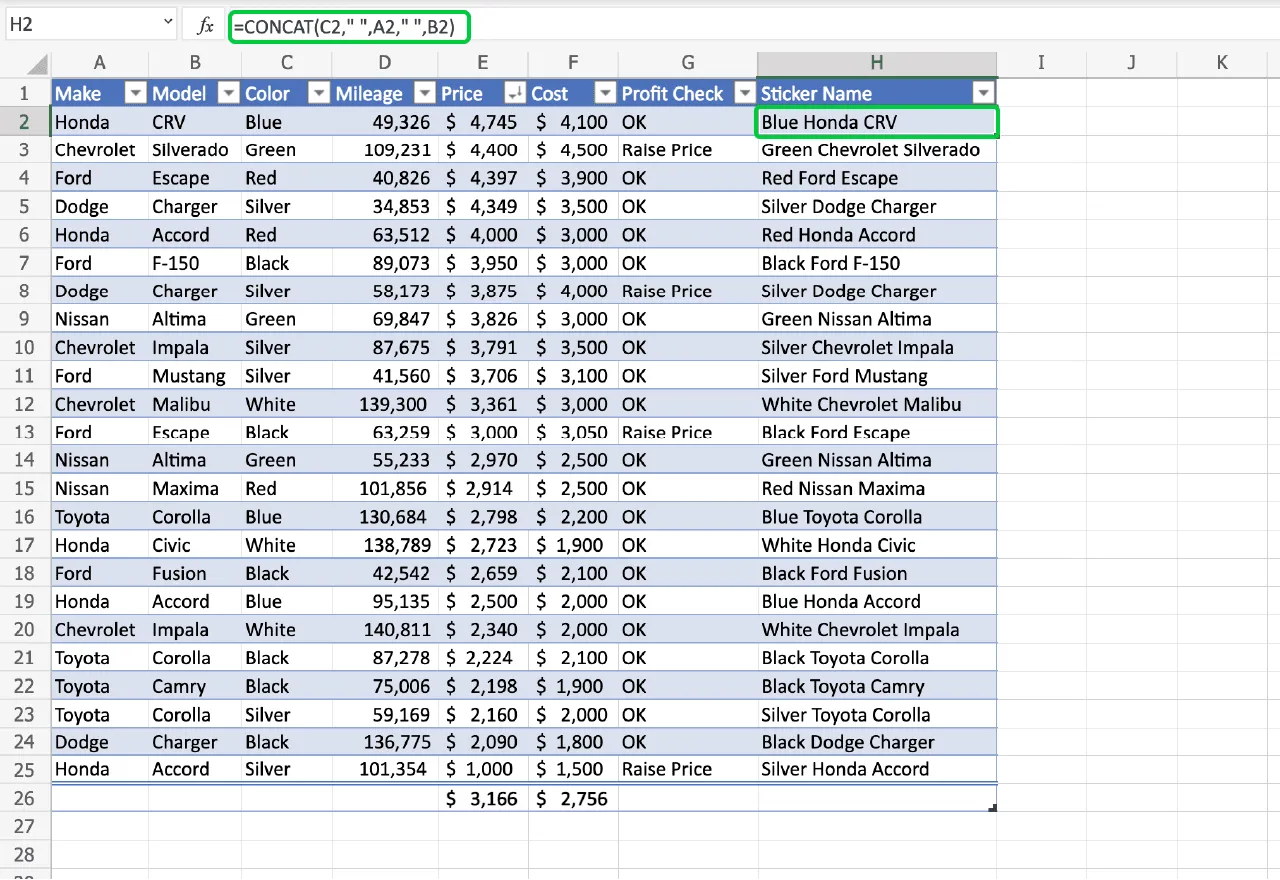This screenshot has width=1280, height=880.
Task: Select total price cell "$ 3,166"
Action: coord(483,798)
